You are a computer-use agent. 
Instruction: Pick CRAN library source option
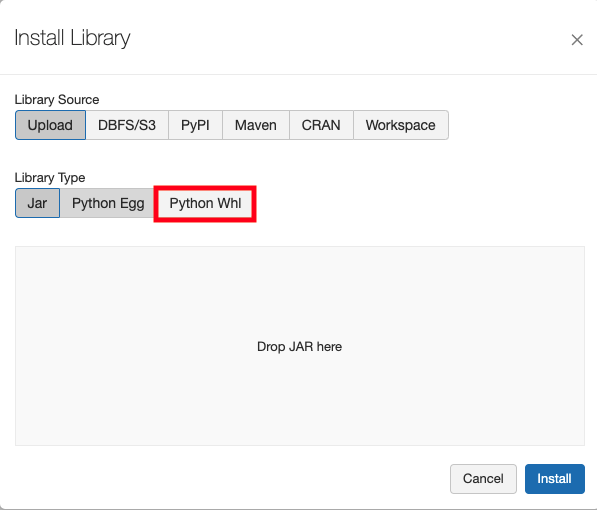coord(321,125)
